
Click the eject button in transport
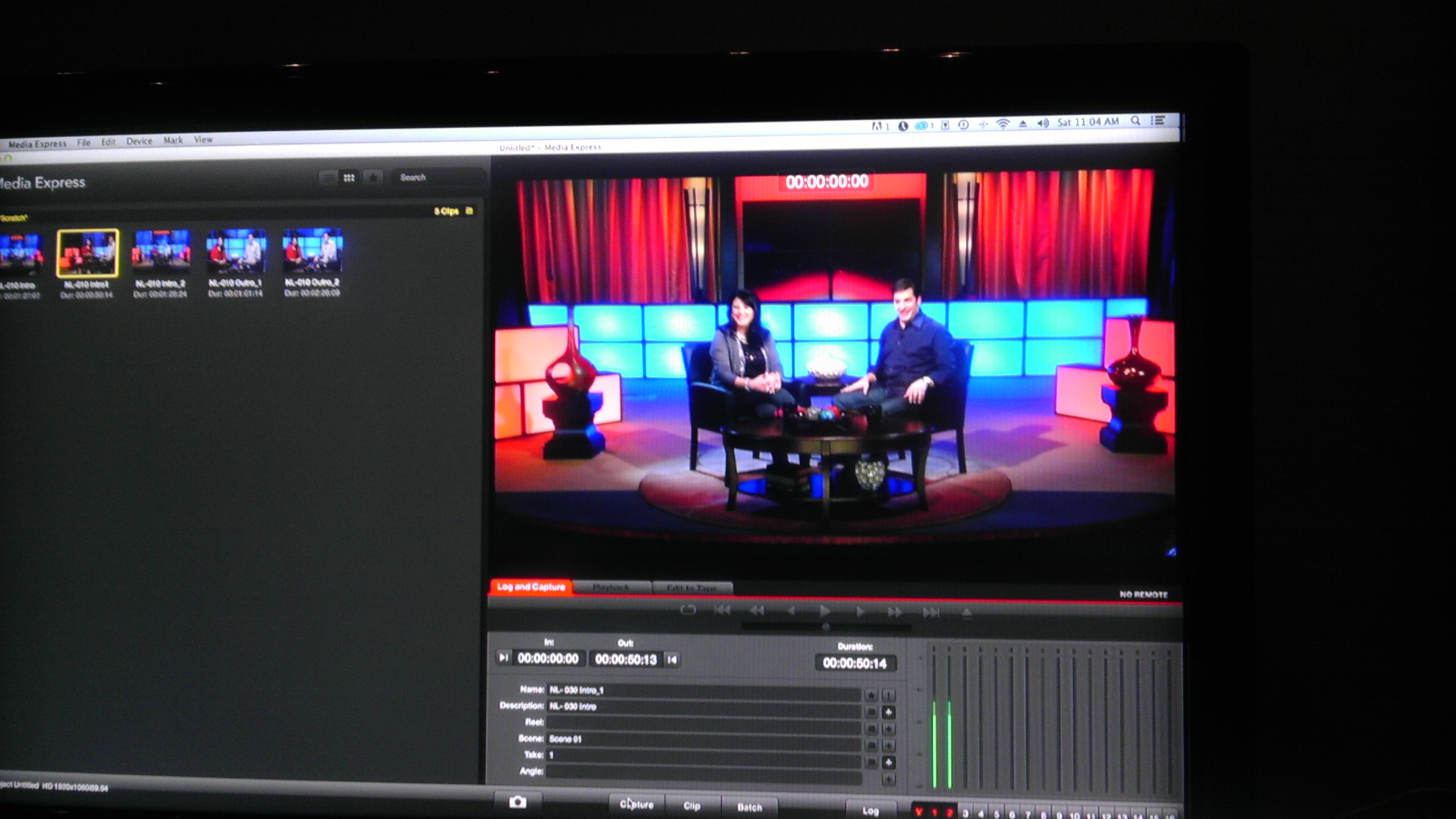coord(966,613)
